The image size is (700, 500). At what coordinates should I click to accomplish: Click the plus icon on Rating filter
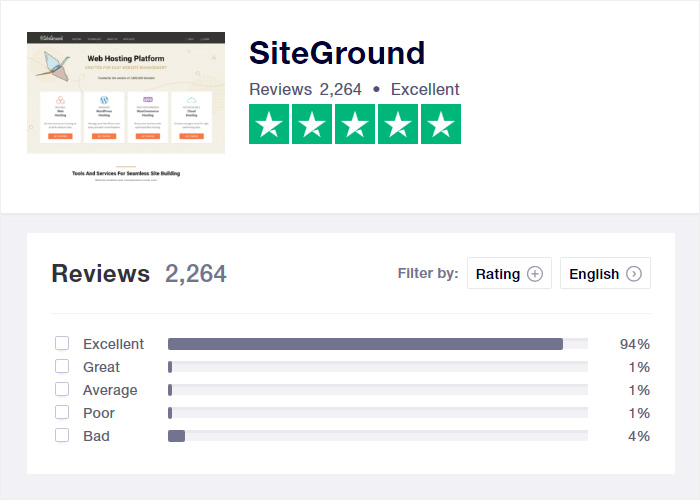click(535, 274)
